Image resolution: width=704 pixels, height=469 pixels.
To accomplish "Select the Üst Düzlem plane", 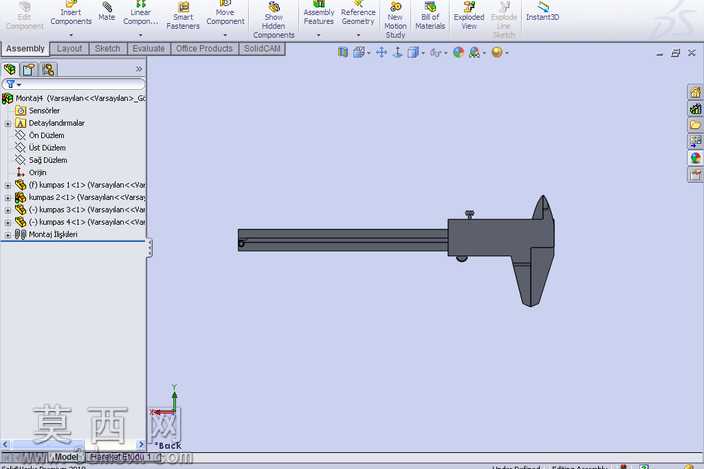I will [x=40, y=148].
